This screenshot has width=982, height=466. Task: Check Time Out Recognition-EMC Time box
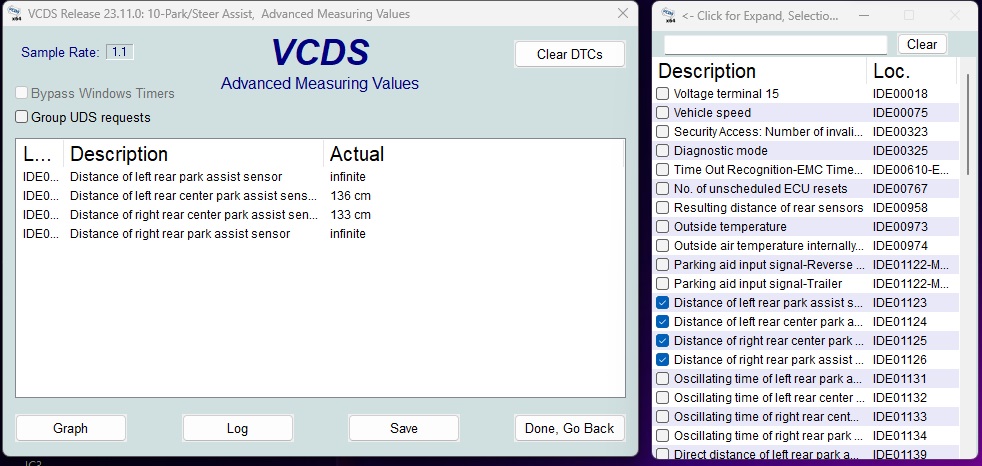pos(663,170)
